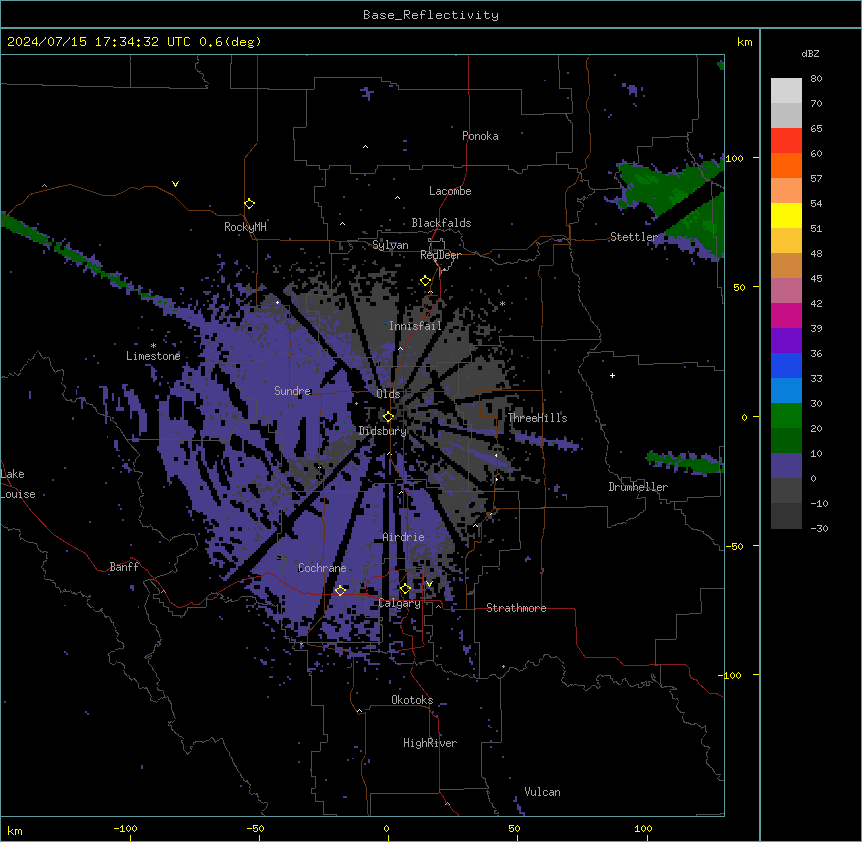Click the RedDeer city label
Viewport: 862px width, 842px height.
pos(440,255)
